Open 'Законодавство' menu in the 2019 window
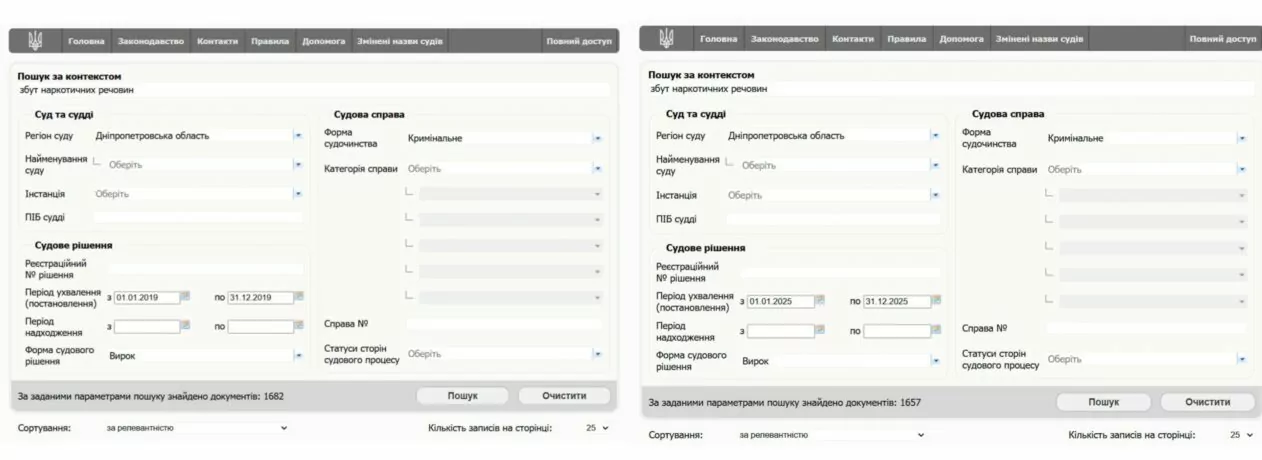The height and width of the screenshot is (460, 1262). click(x=151, y=41)
